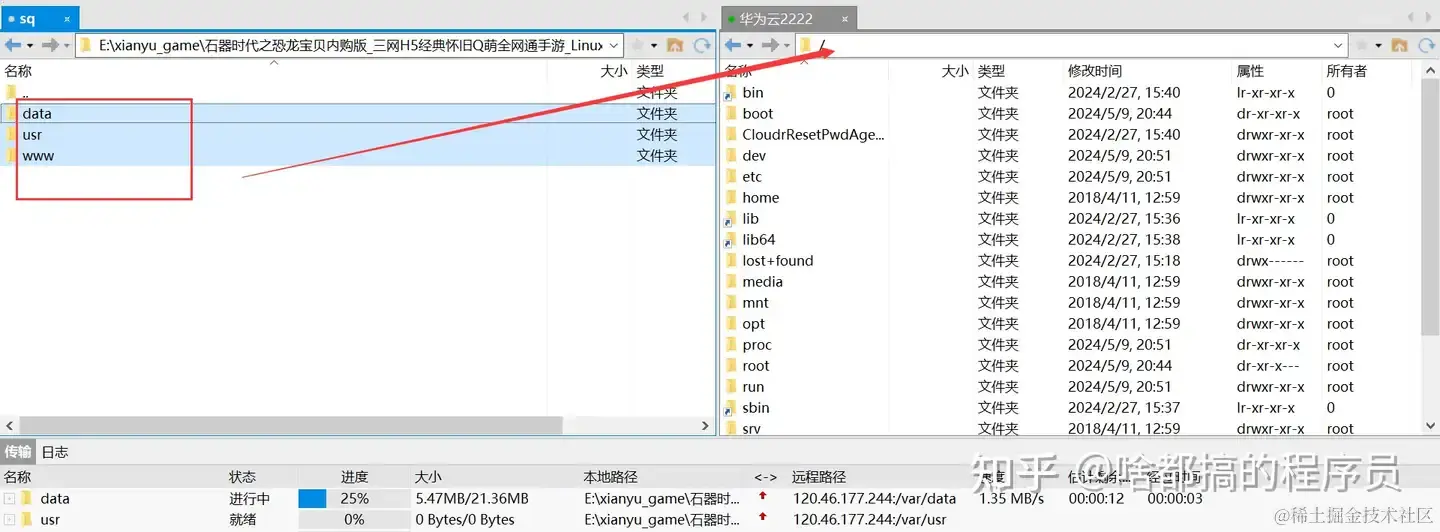Click the usr transfer 0% progress bar
Viewport: 1440px width, 532px height.
[x=354, y=519]
